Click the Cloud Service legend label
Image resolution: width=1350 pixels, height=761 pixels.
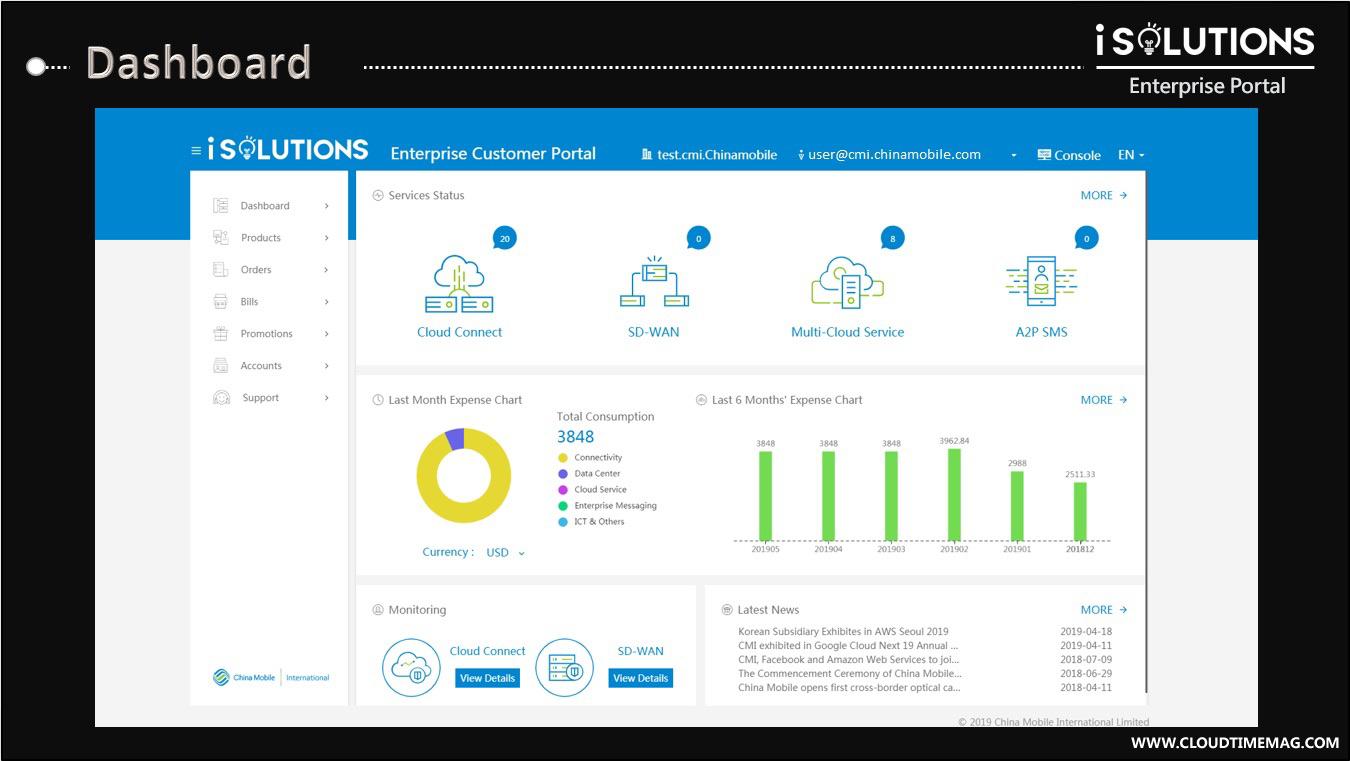coord(600,490)
